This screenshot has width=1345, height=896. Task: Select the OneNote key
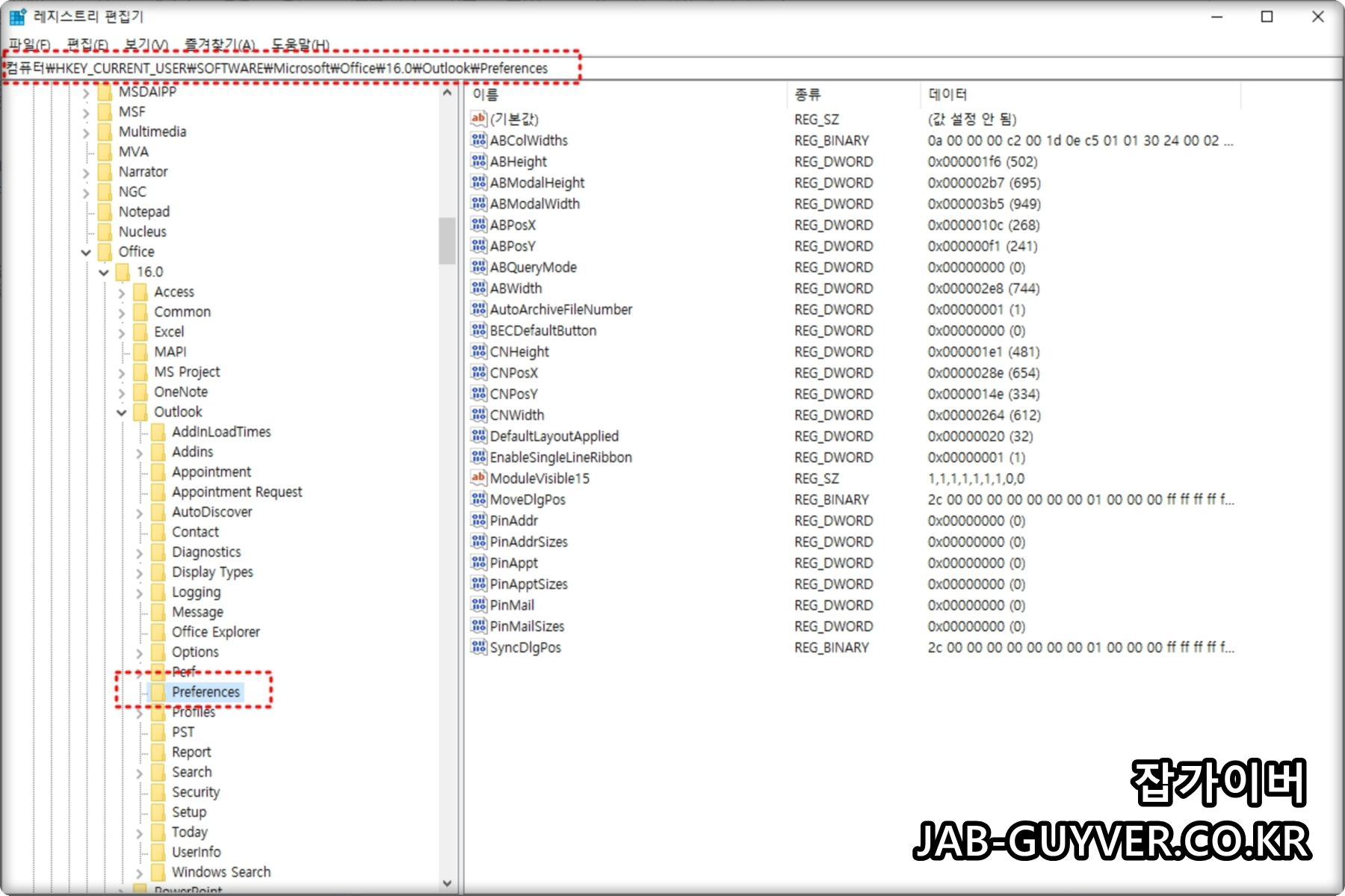pyautogui.click(x=181, y=392)
